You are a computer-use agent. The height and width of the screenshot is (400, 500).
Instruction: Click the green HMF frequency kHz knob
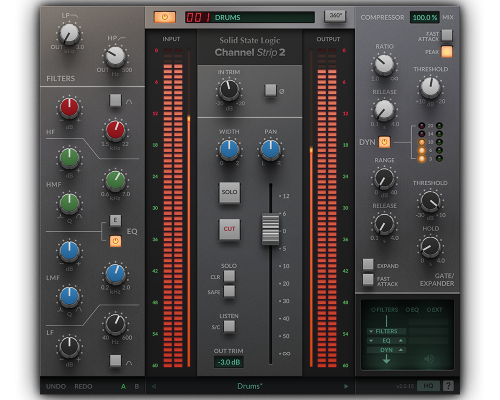[115, 180]
